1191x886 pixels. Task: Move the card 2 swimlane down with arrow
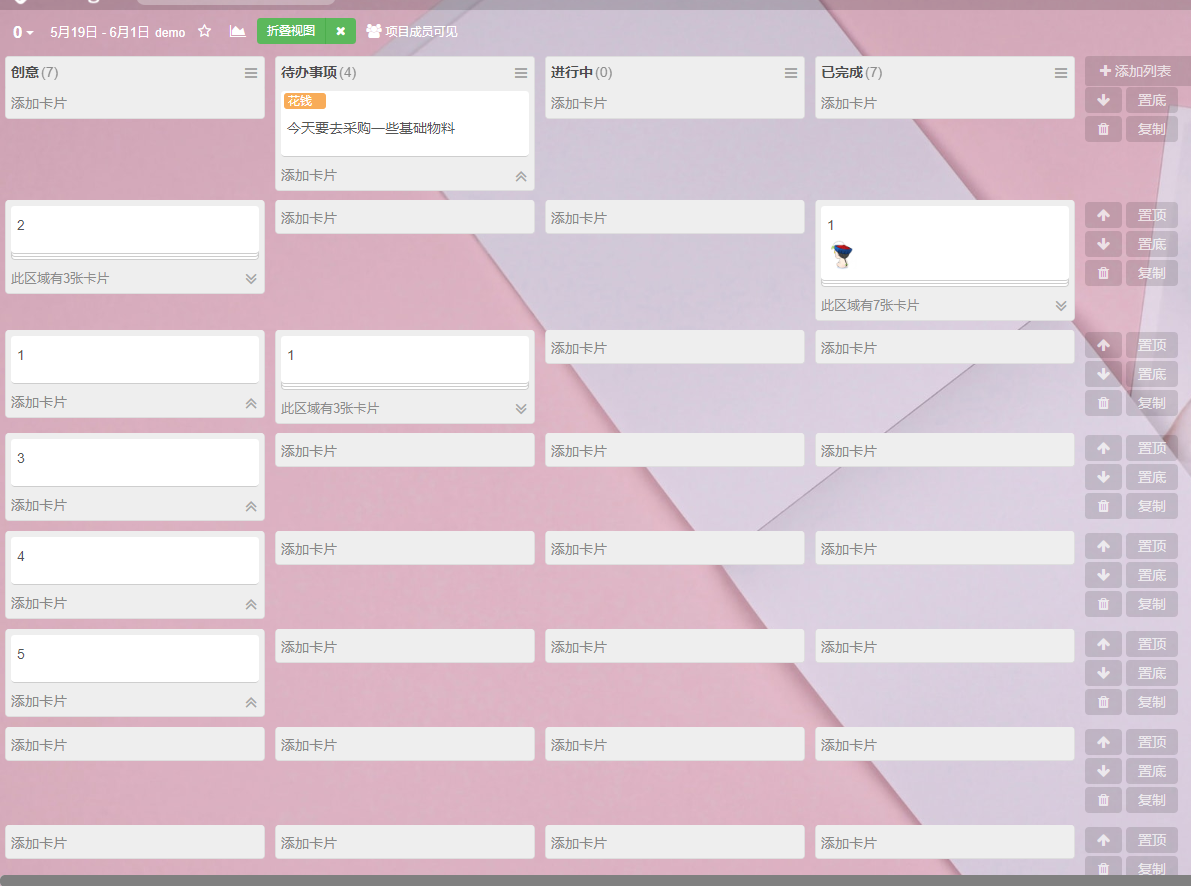pos(1104,244)
